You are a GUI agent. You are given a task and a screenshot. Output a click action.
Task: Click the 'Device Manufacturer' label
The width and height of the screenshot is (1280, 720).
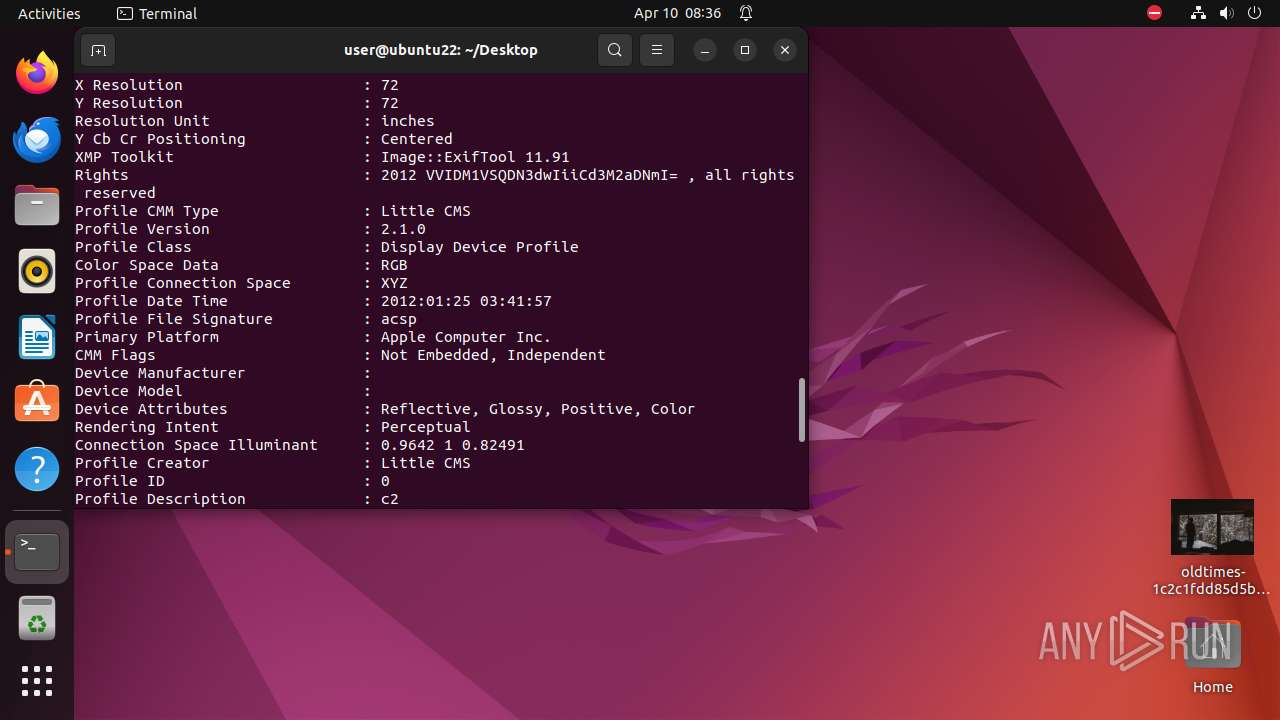(160, 373)
